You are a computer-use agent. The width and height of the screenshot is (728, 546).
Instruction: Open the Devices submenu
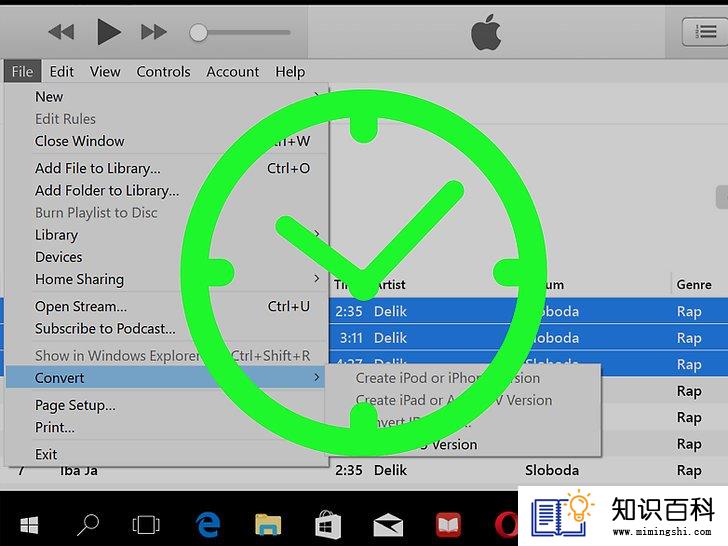[167, 257]
